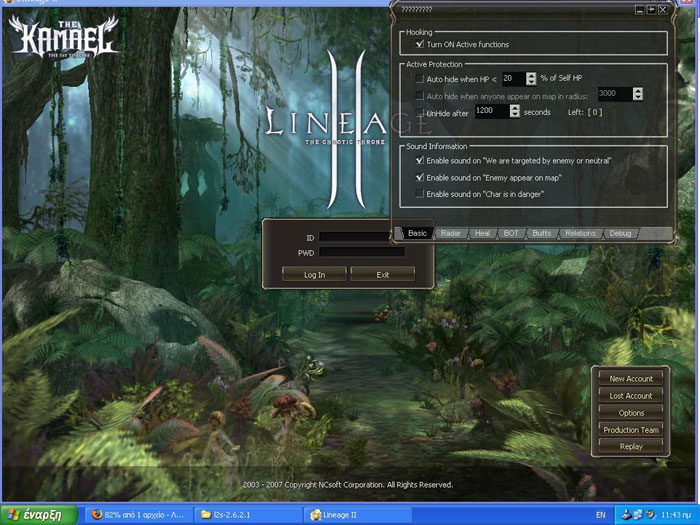700x525 pixels.
Task: Untick sound on Enemy appear on map
Action: coord(419,177)
